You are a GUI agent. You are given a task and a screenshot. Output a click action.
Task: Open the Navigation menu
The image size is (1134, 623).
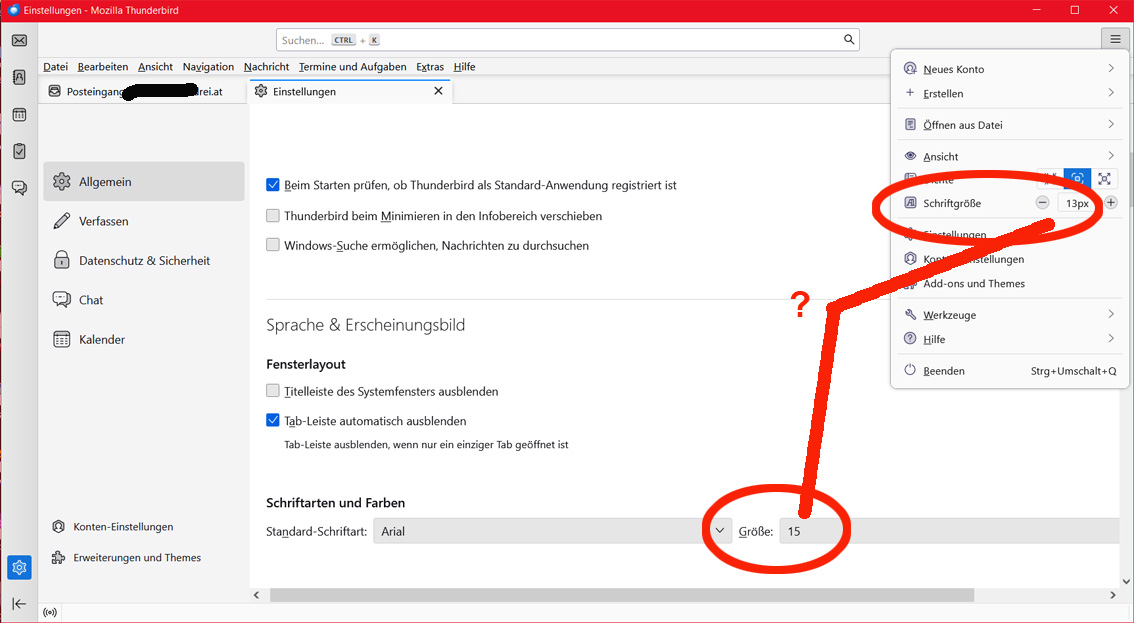(x=208, y=67)
